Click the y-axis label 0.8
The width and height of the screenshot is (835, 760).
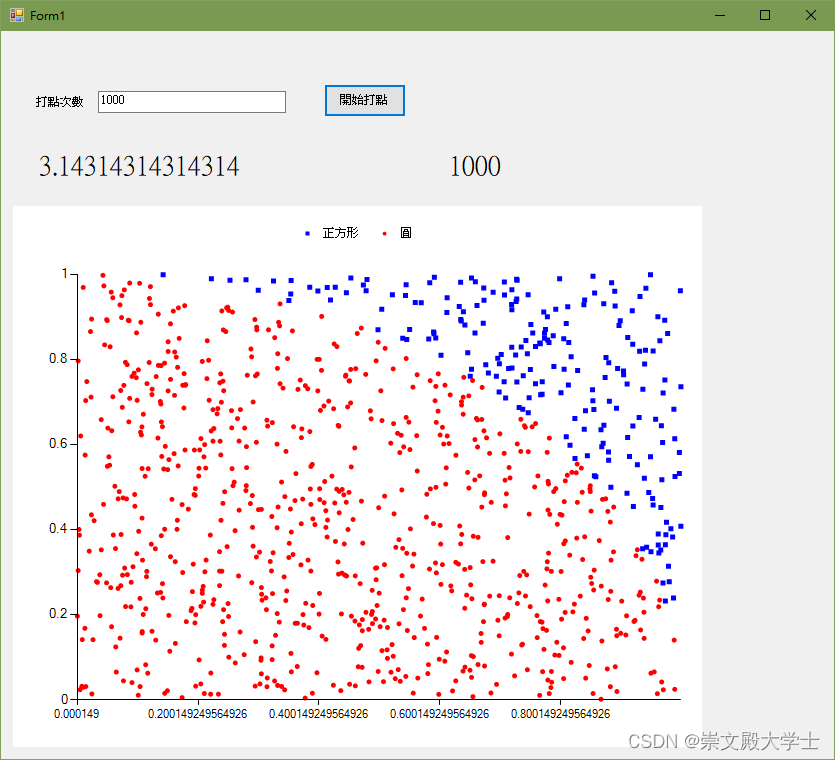[58, 359]
